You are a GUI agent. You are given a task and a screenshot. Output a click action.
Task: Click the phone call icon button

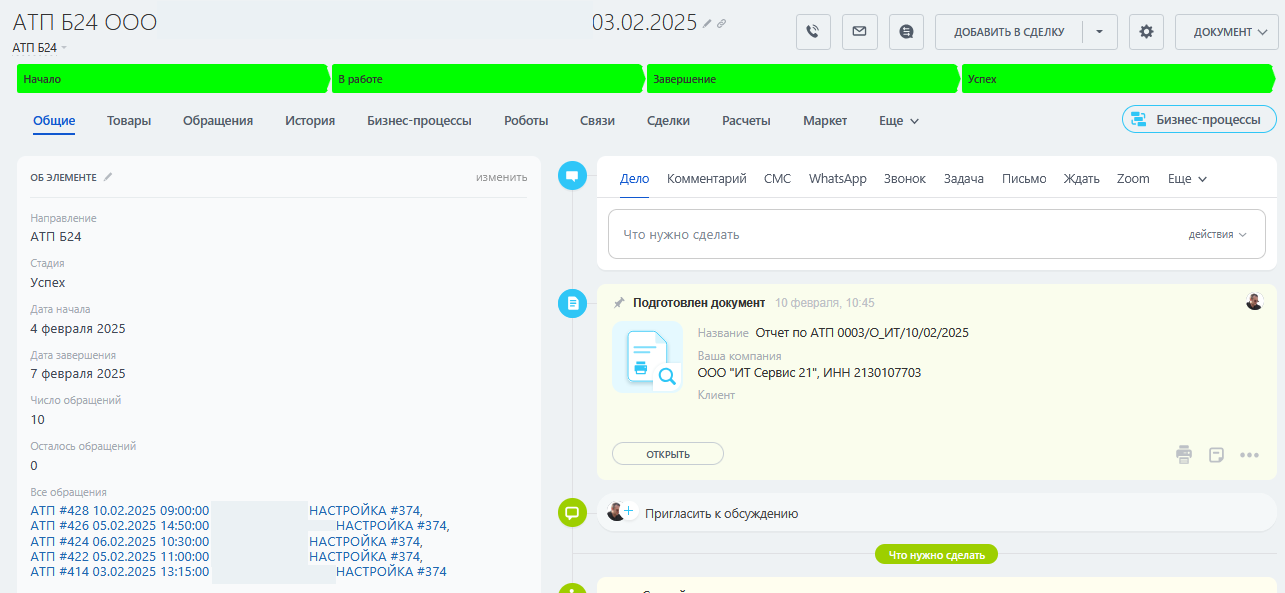[813, 32]
